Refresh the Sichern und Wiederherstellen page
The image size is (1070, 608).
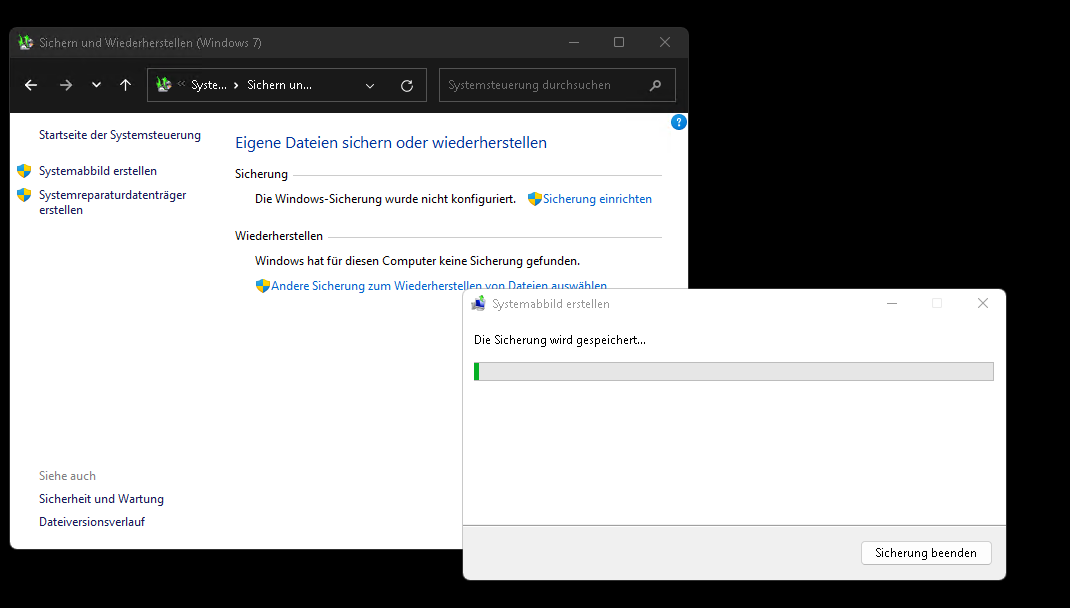pyautogui.click(x=407, y=85)
